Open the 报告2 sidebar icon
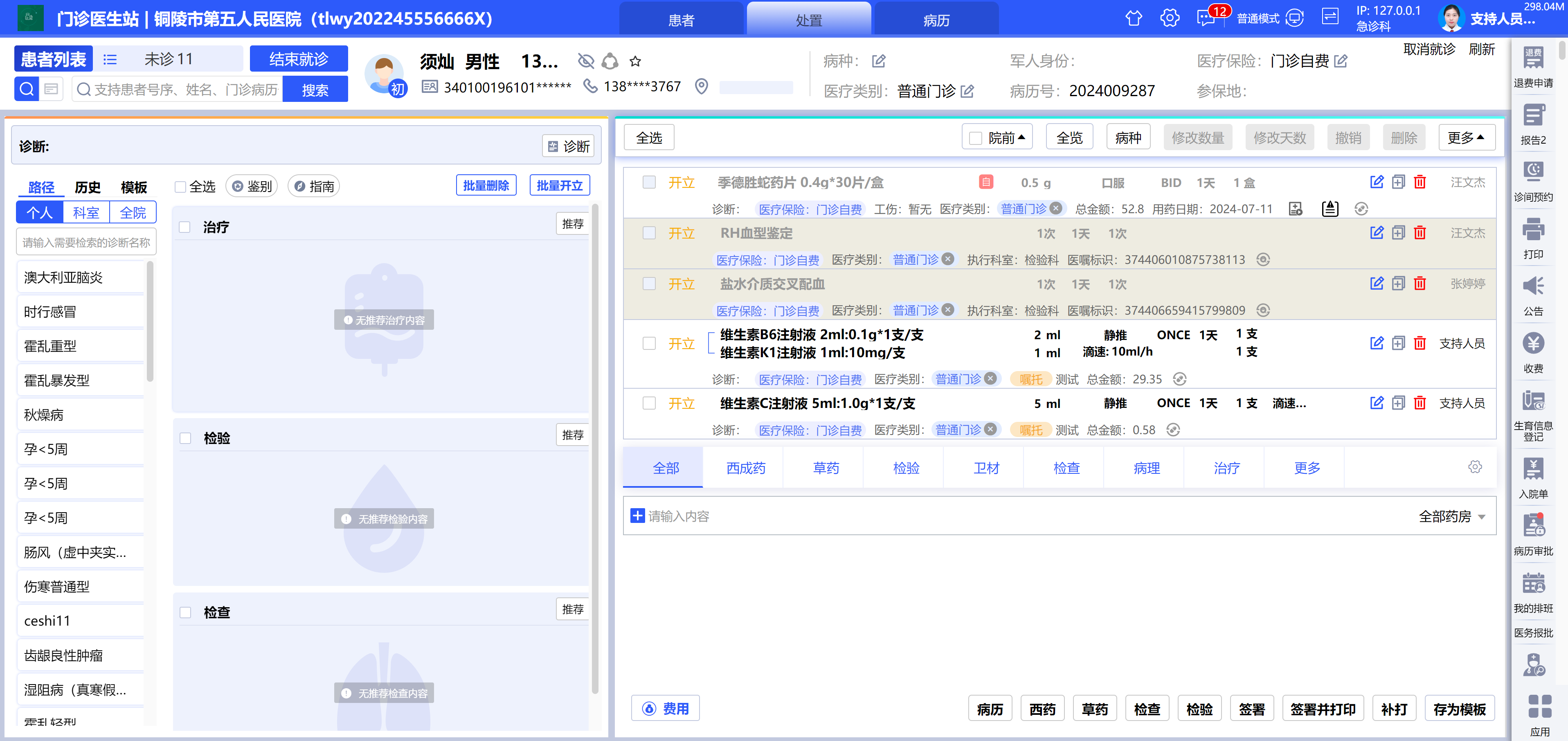1568x741 pixels. pos(1533,124)
